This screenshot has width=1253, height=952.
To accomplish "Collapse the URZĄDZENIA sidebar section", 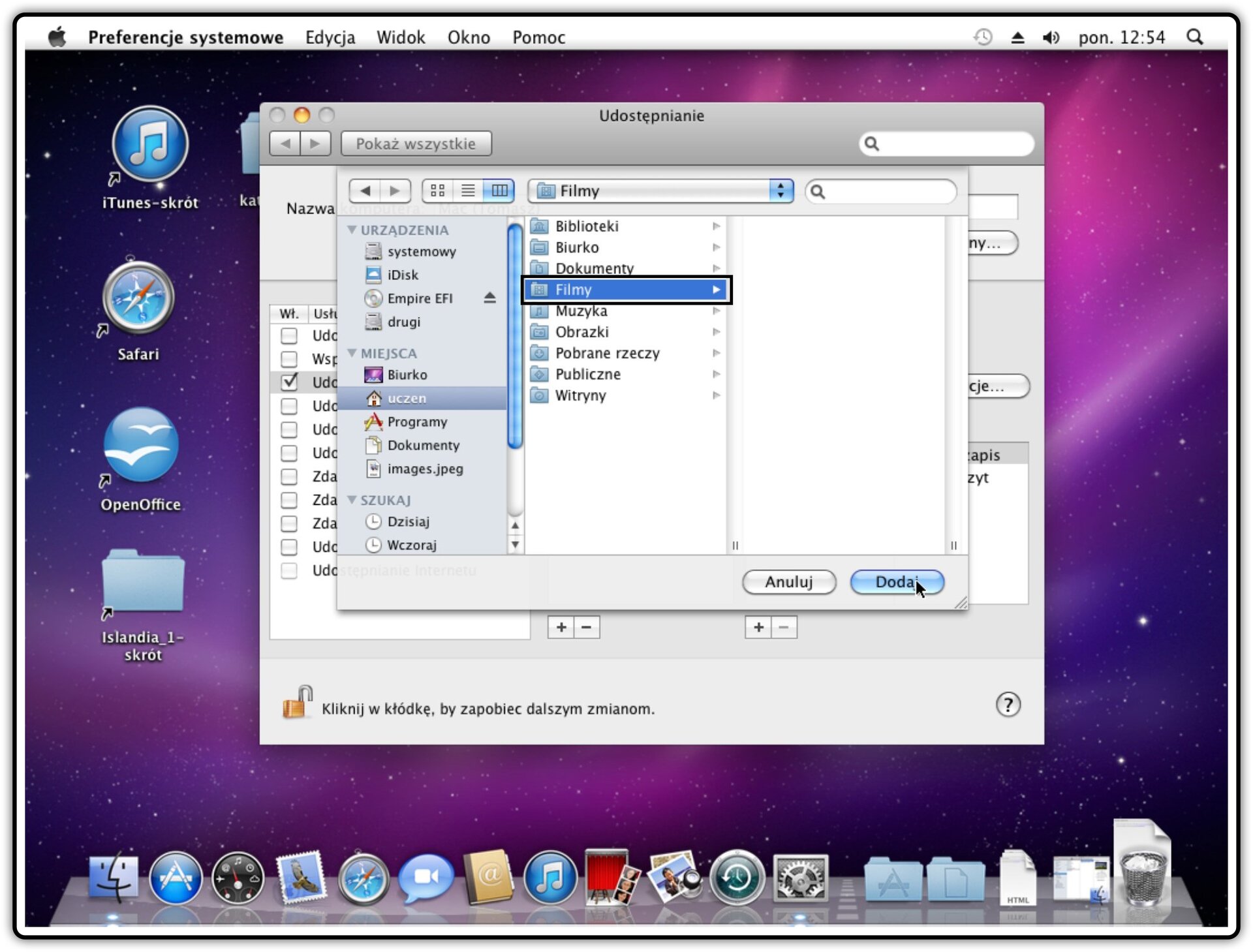I will coord(352,230).
